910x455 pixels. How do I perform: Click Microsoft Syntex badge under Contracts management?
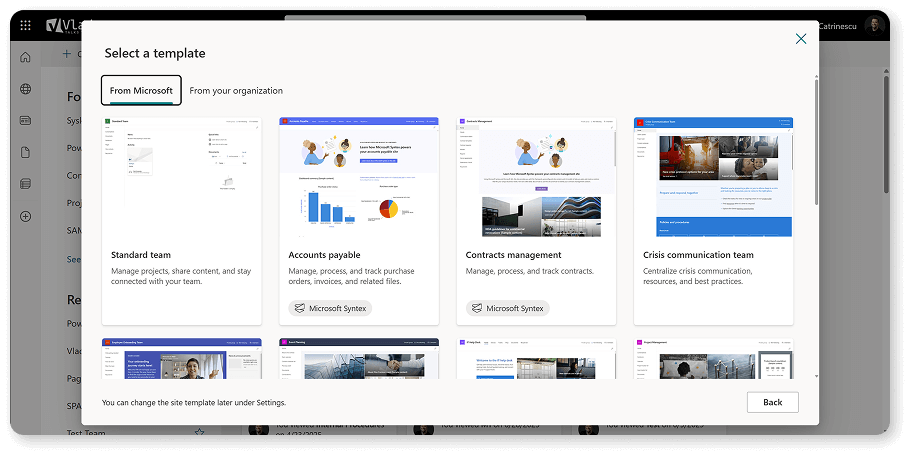click(x=507, y=308)
